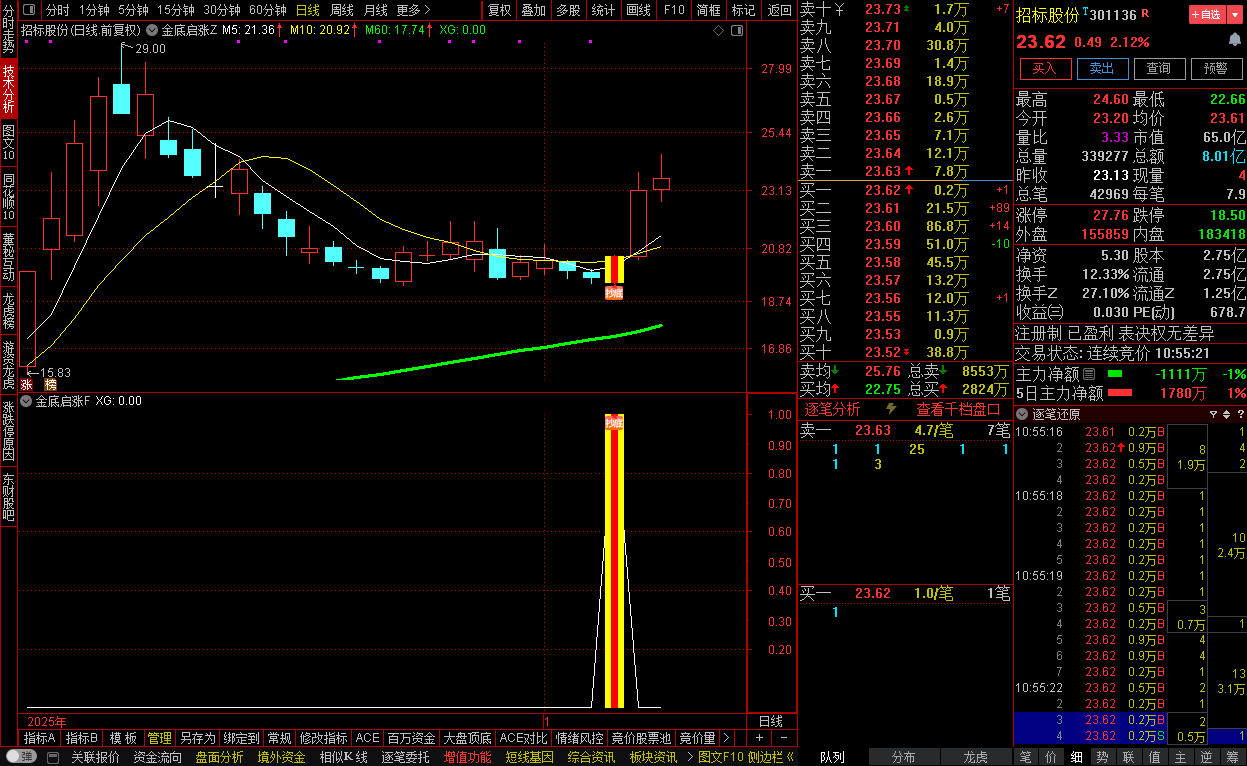Click the 买入 buy button

[1045, 69]
